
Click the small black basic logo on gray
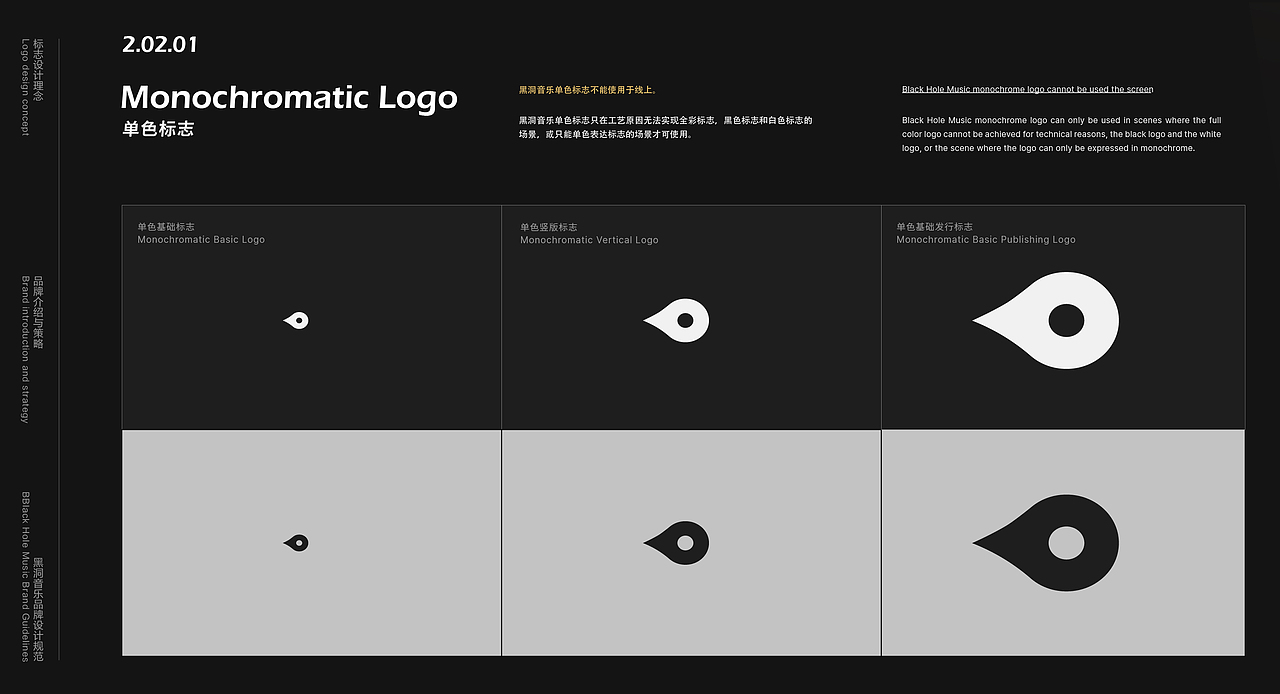(297, 543)
